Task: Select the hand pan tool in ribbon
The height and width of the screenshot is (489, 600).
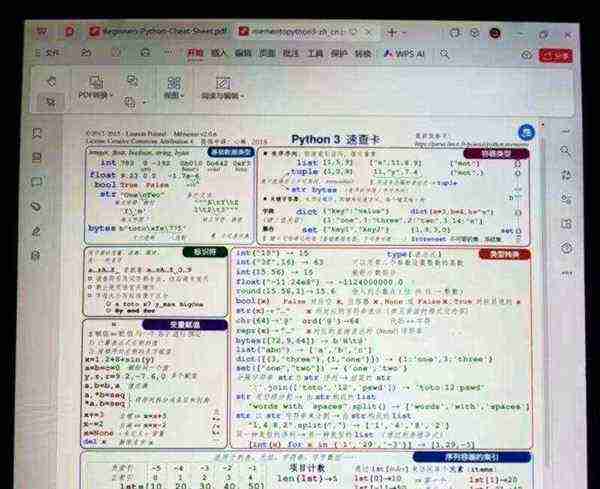Action: click(51, 81)
